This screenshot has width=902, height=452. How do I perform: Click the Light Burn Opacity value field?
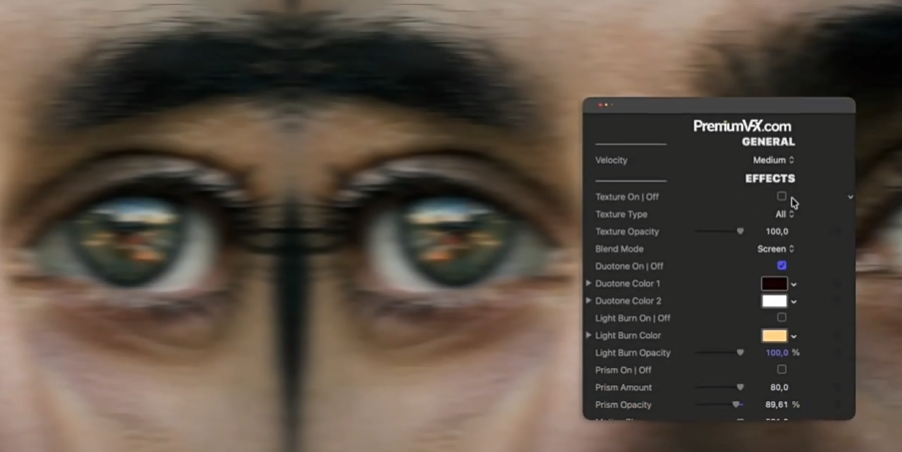(776, 353)
